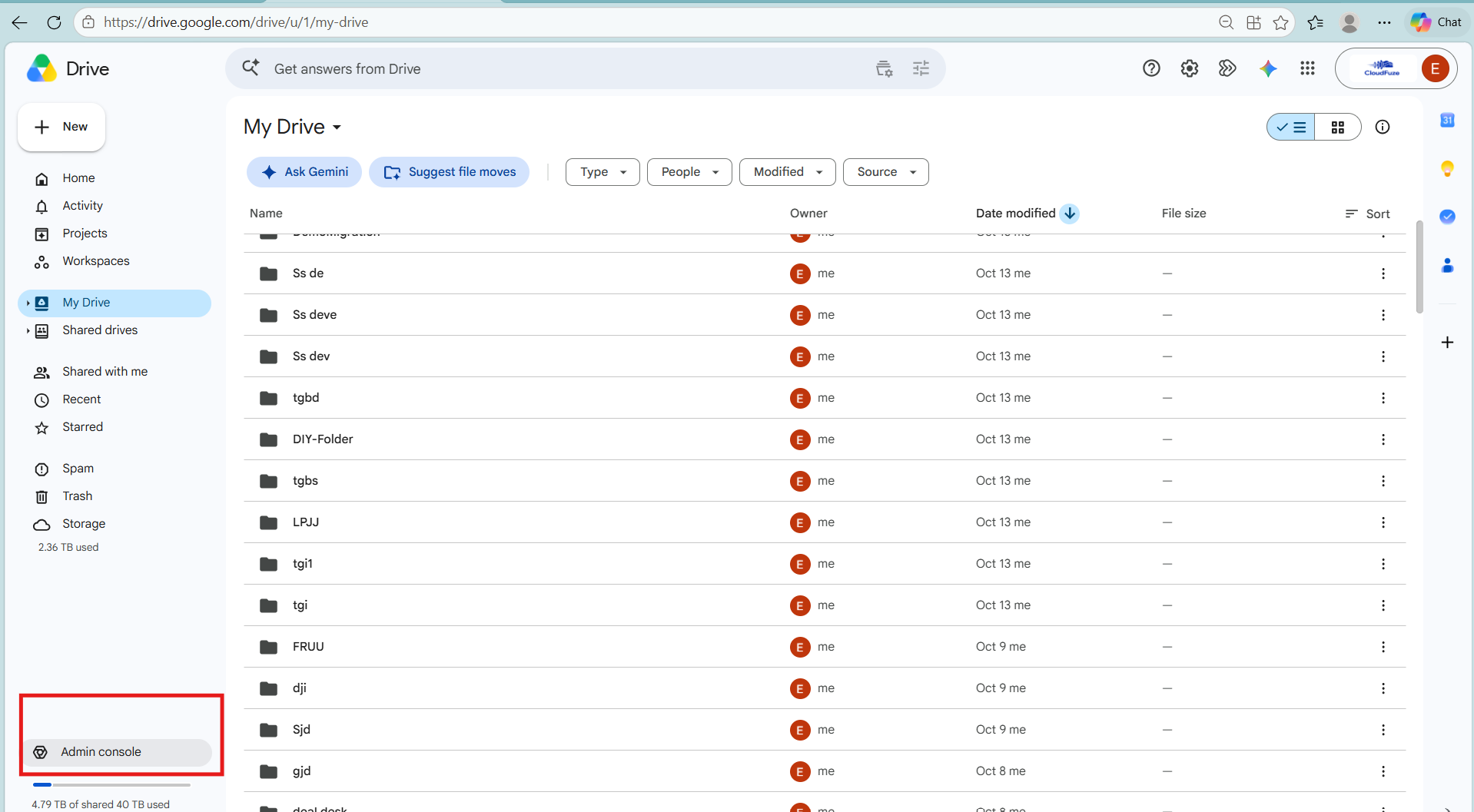Click the shared storage usage bar
Image resolution: width=1474 pixels, height=812 pixels.
tap(111, 784)
